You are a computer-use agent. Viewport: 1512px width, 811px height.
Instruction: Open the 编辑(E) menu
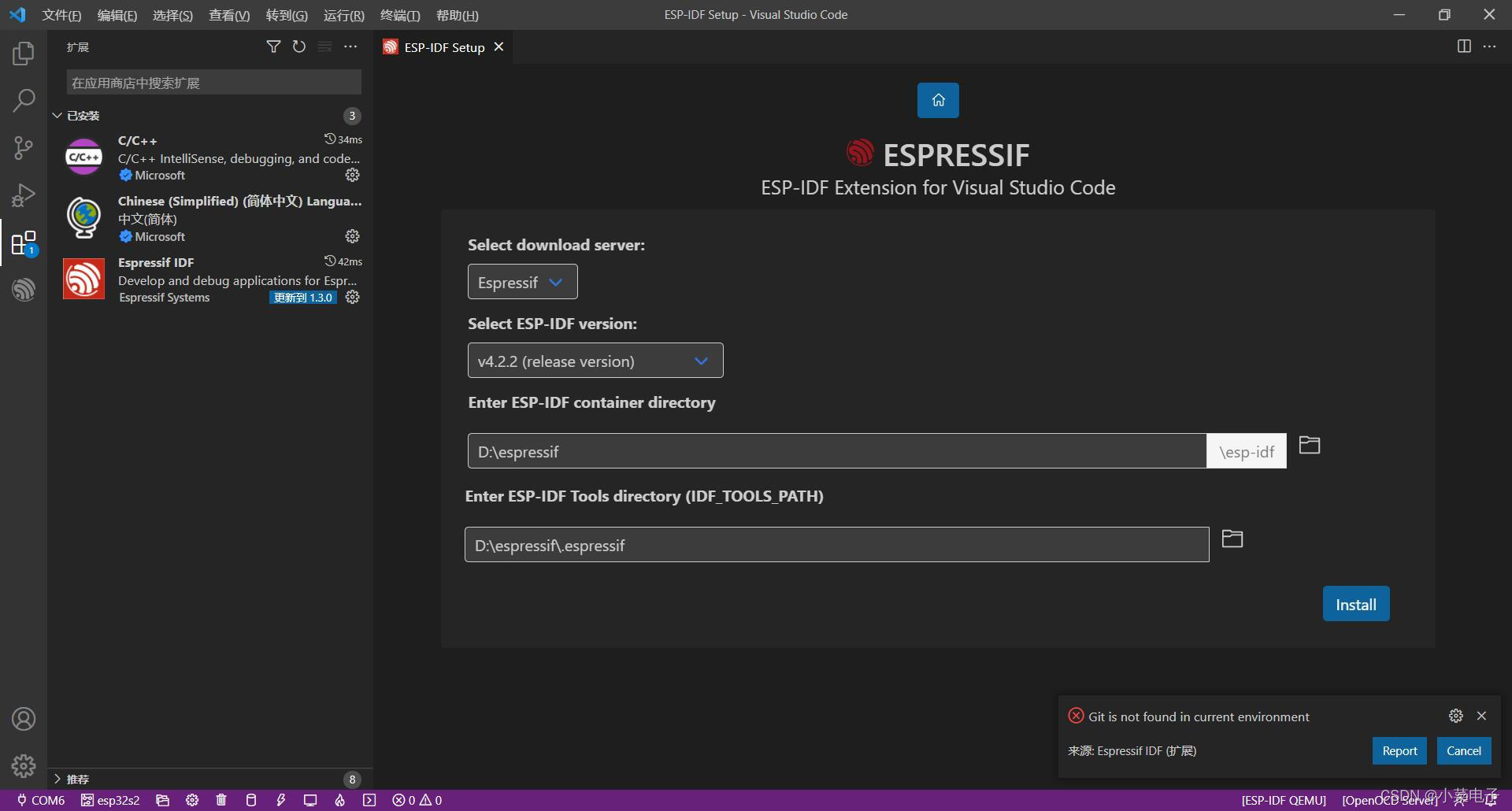point(117,15)
